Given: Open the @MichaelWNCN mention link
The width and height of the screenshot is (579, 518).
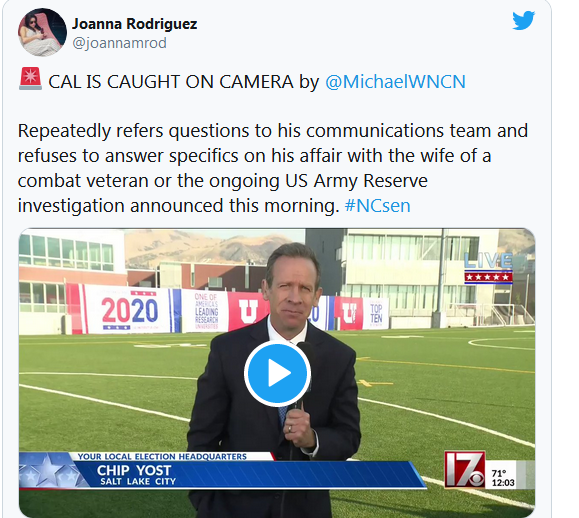Looking at the screenshot, I should tap(395, 82).
